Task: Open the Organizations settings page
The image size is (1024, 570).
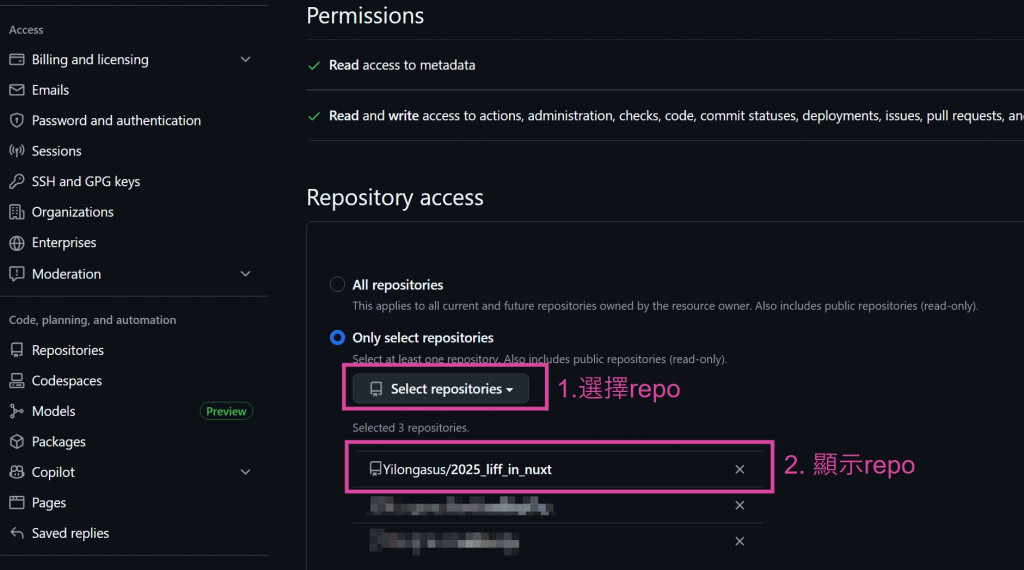Action: (x=72, y=212)
